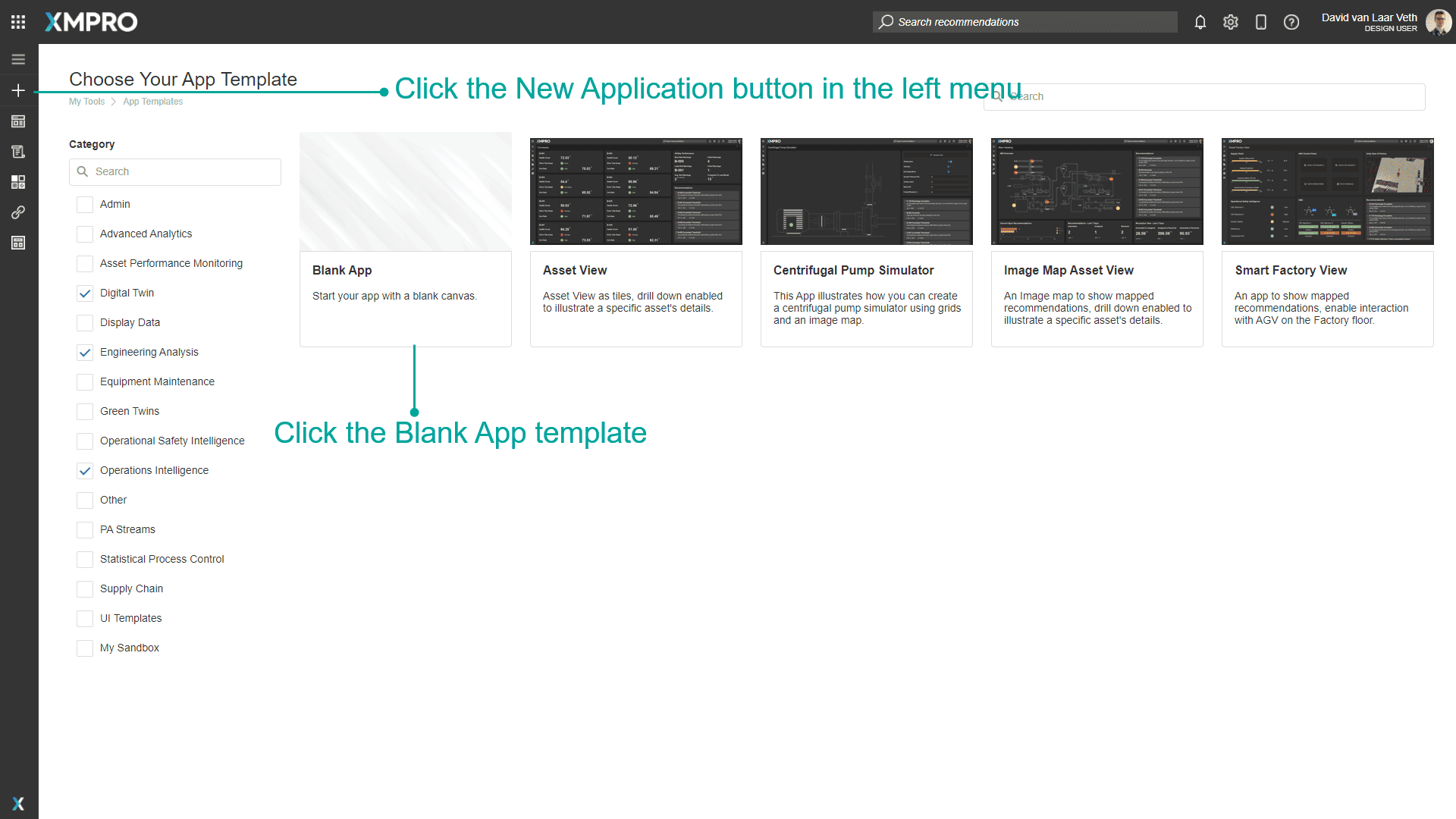This screenshot has height=819, width=1456.
Task: Click the mobile device icon in the header
Action: (x=1260, y=22)
